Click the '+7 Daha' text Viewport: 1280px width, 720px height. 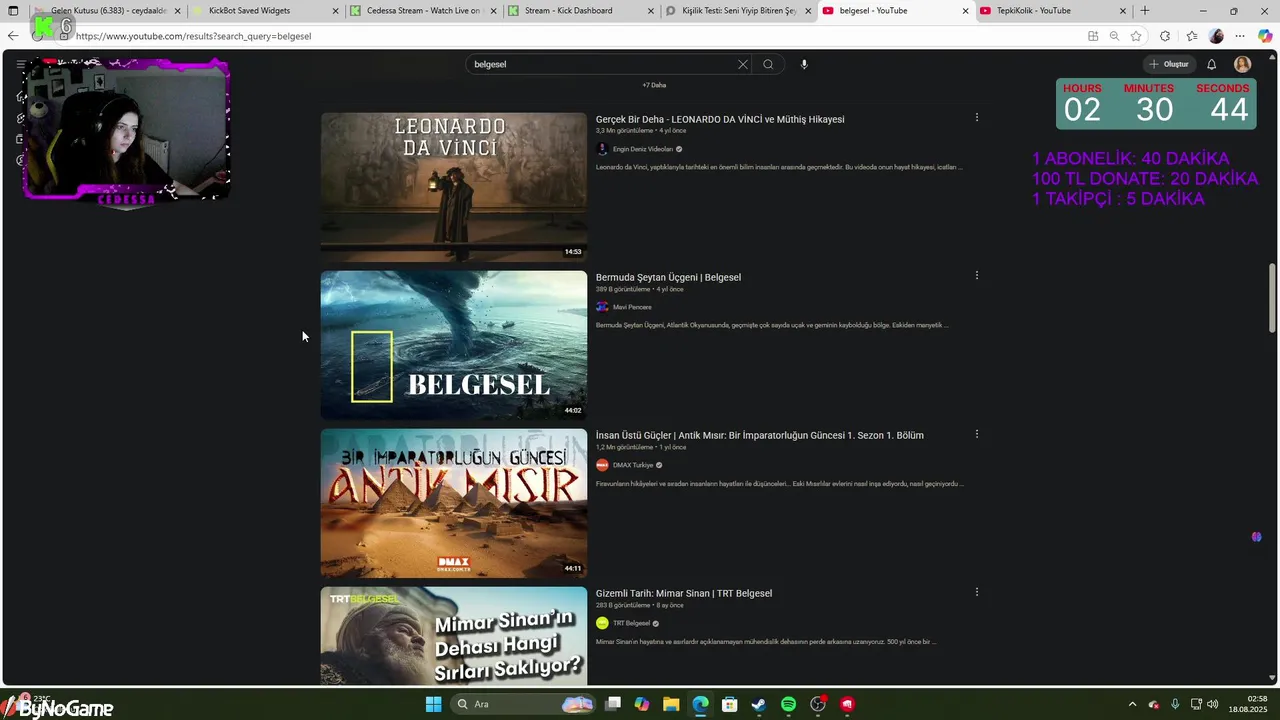[654, 85]
